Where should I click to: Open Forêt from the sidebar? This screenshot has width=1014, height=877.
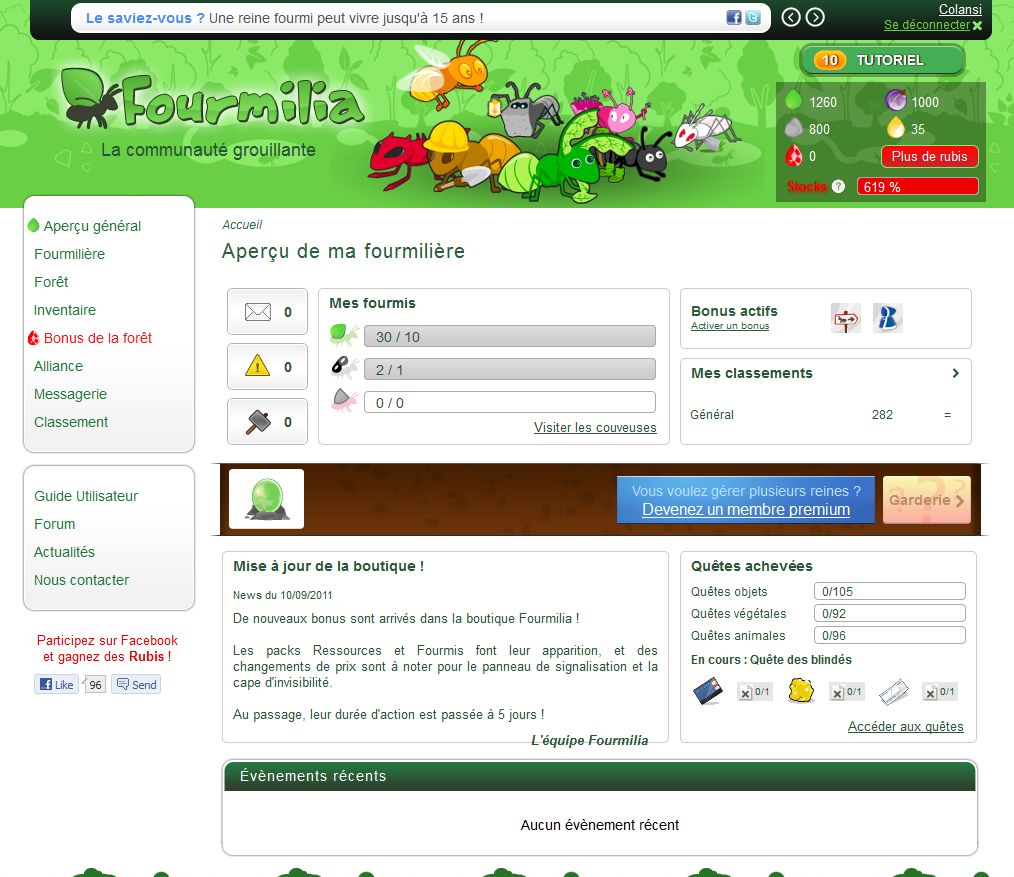click(x=51, y=282)
